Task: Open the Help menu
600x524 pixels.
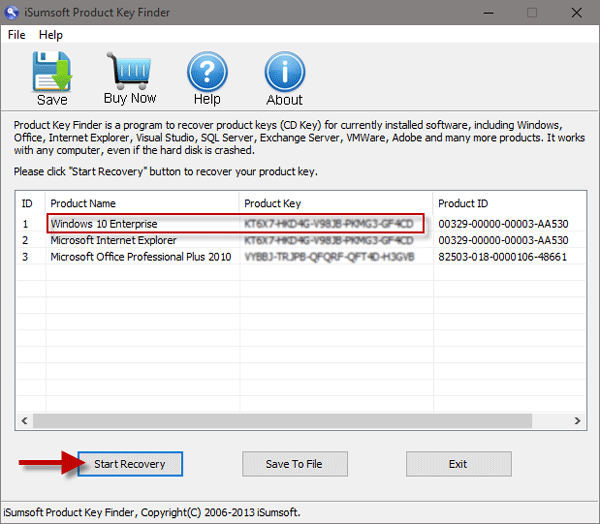Action: pyautogui.click(x=51, y=35)
